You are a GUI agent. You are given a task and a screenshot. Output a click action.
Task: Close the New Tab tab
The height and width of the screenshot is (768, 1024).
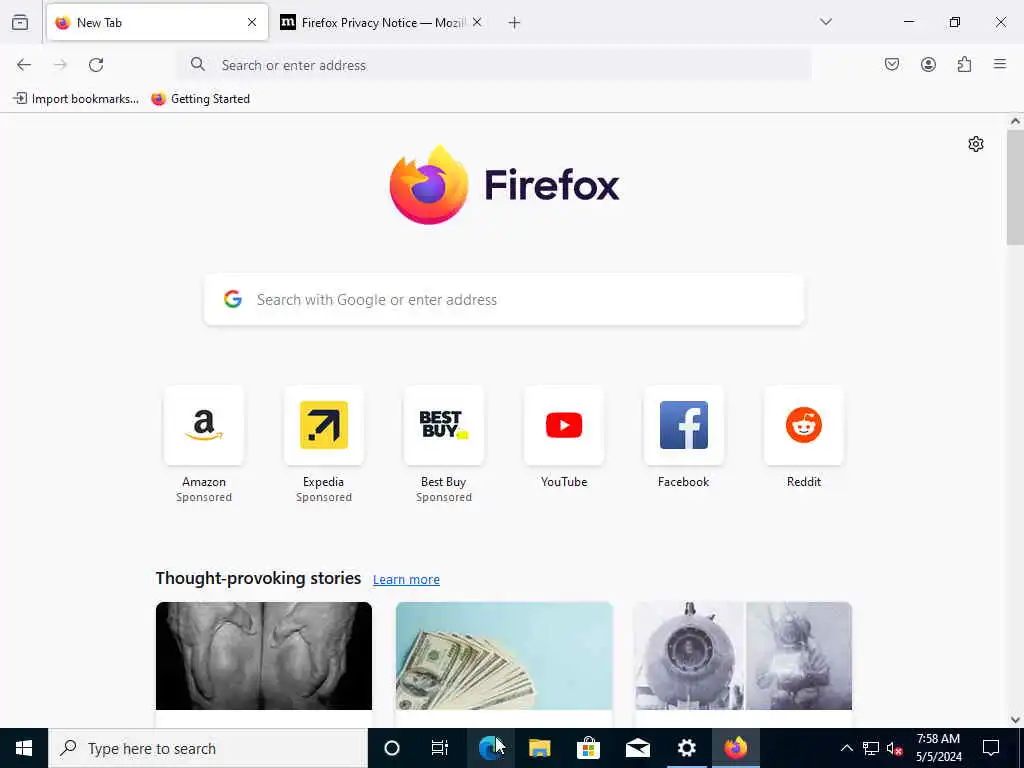point(252,22)
